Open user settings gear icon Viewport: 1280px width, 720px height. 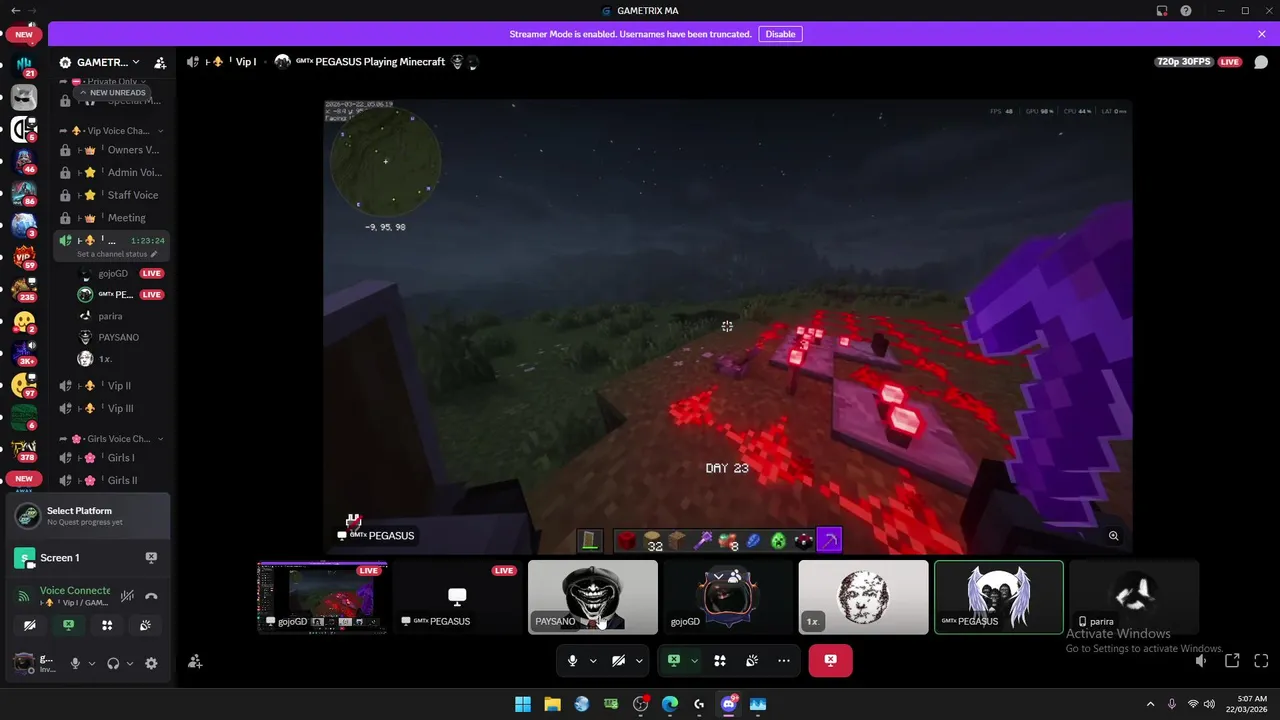(x=151, y=663)
